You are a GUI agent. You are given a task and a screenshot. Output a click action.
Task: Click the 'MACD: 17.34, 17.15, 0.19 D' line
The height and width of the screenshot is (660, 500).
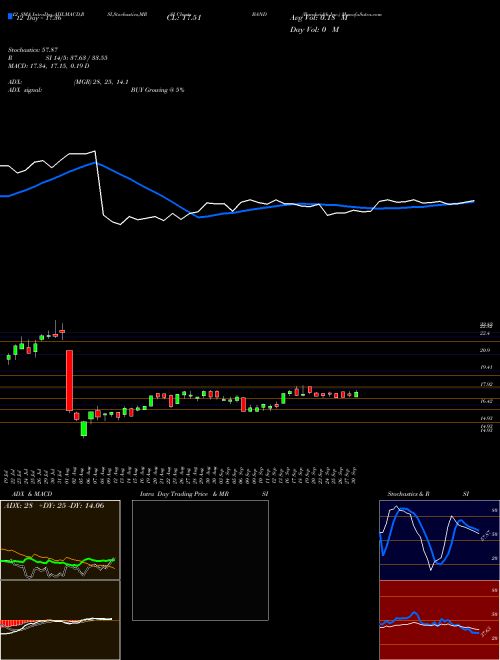click(x=49, y=66)
